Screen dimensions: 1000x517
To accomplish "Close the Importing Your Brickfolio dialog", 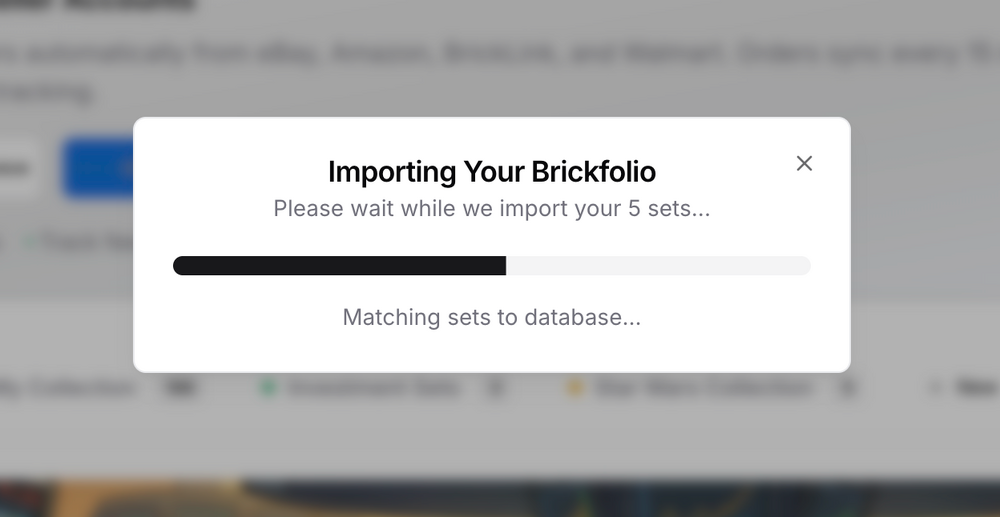I will click(x=804, y=163).
